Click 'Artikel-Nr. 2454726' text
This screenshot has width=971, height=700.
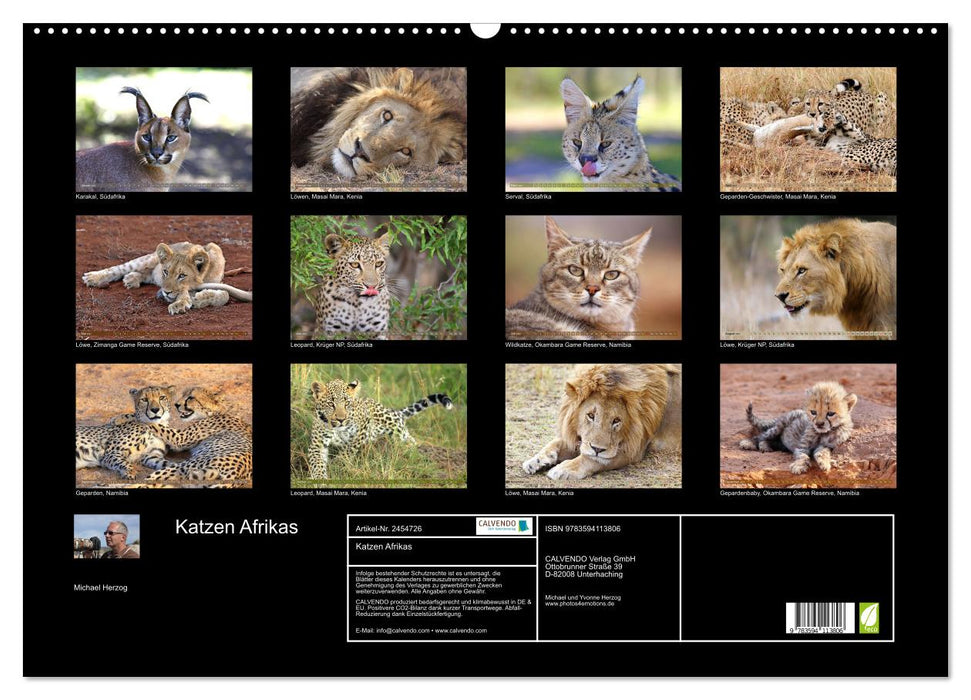coord(389,528)
